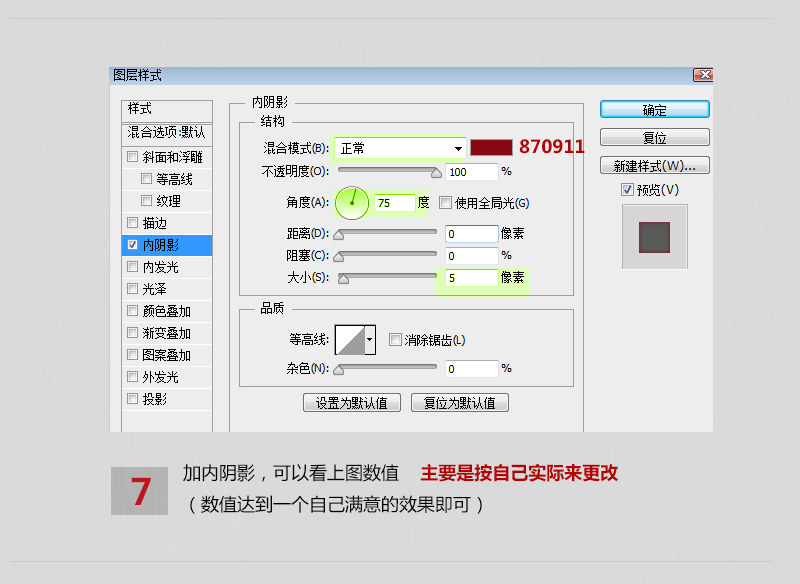Uncheck the 预览 checkbox

(x=628, y=190)
